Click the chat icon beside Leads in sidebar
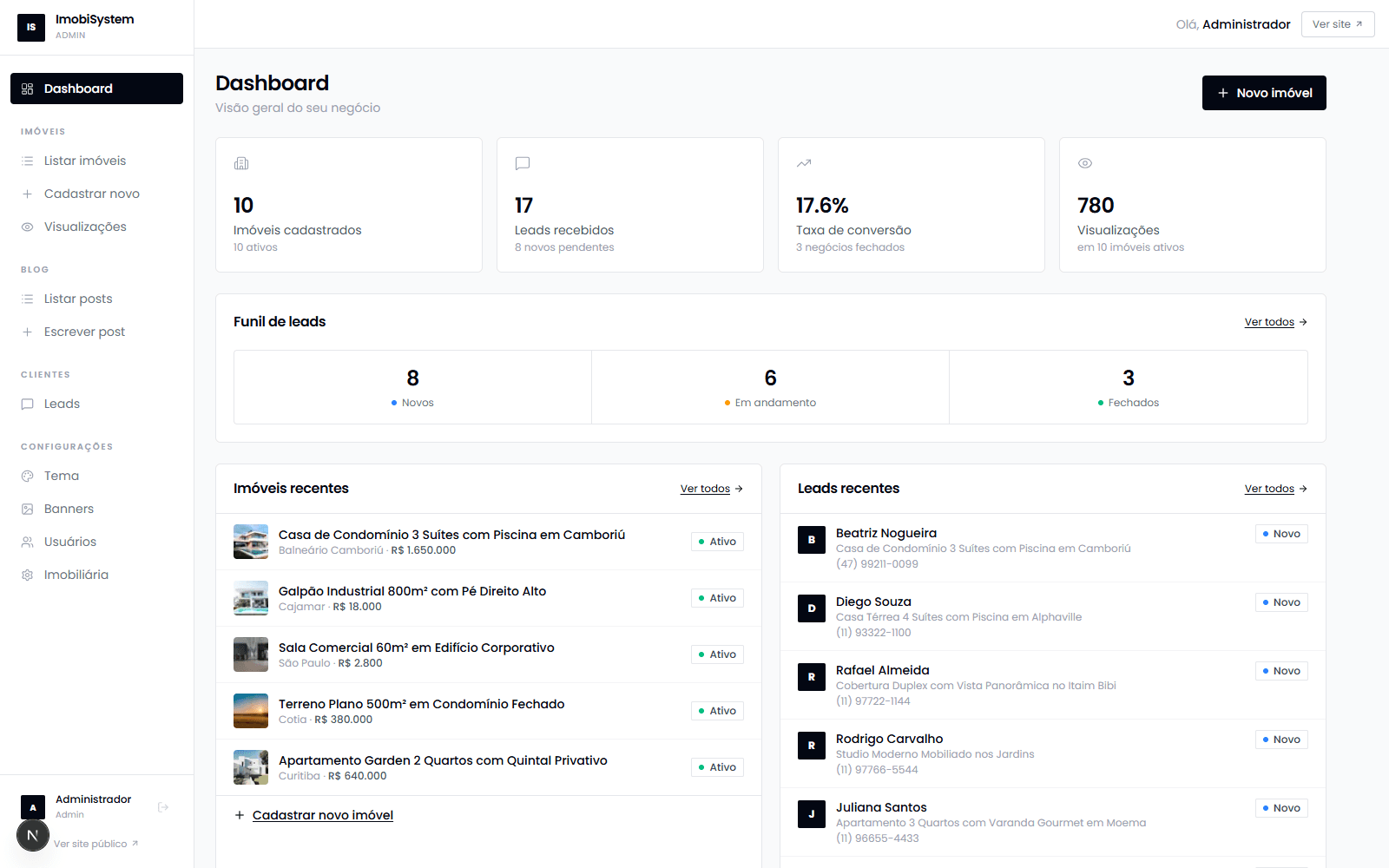The height and width of the screenshot is (868, 1389). [x=28, y=404]
